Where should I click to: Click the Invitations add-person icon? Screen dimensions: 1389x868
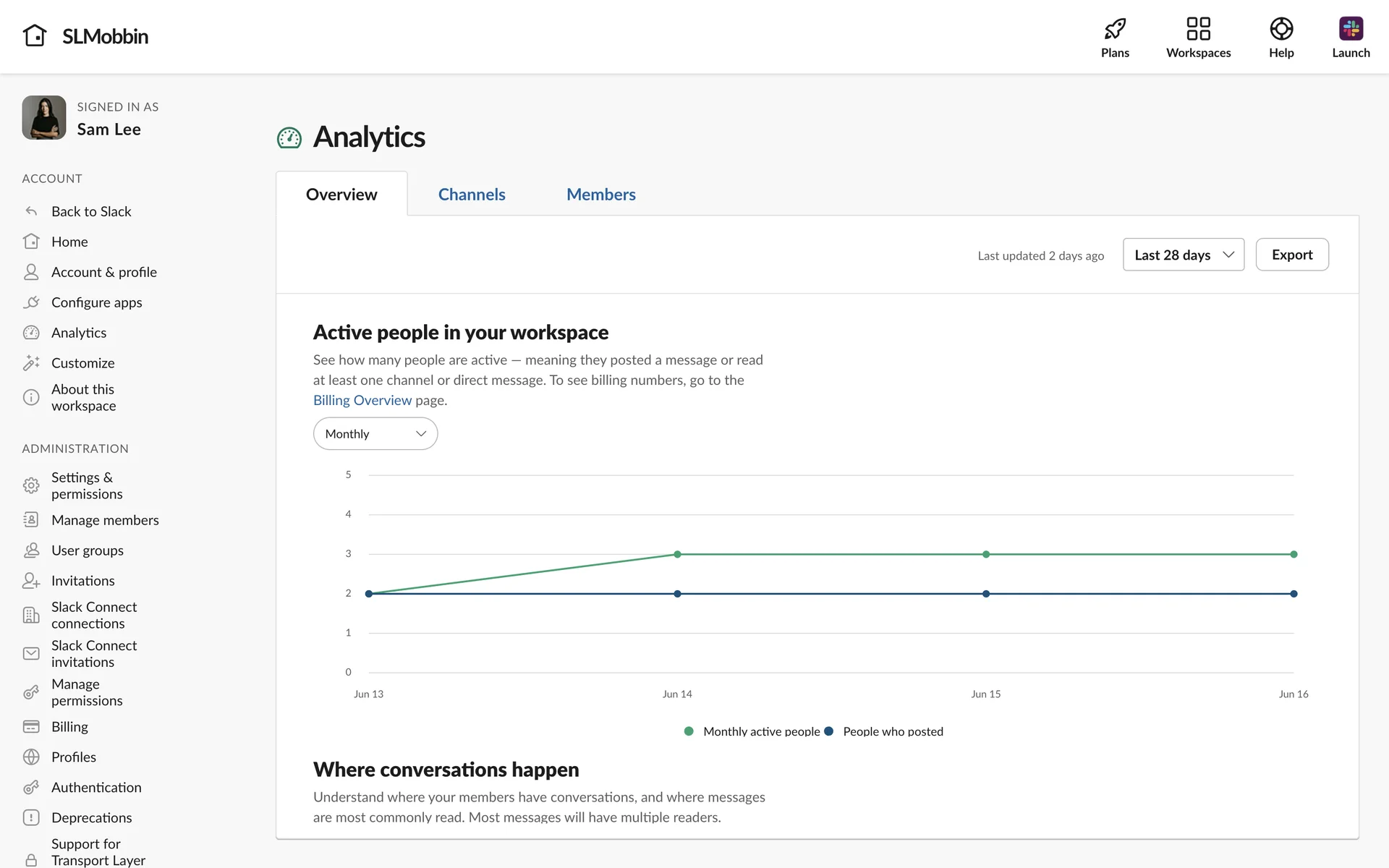coord(31,581)
